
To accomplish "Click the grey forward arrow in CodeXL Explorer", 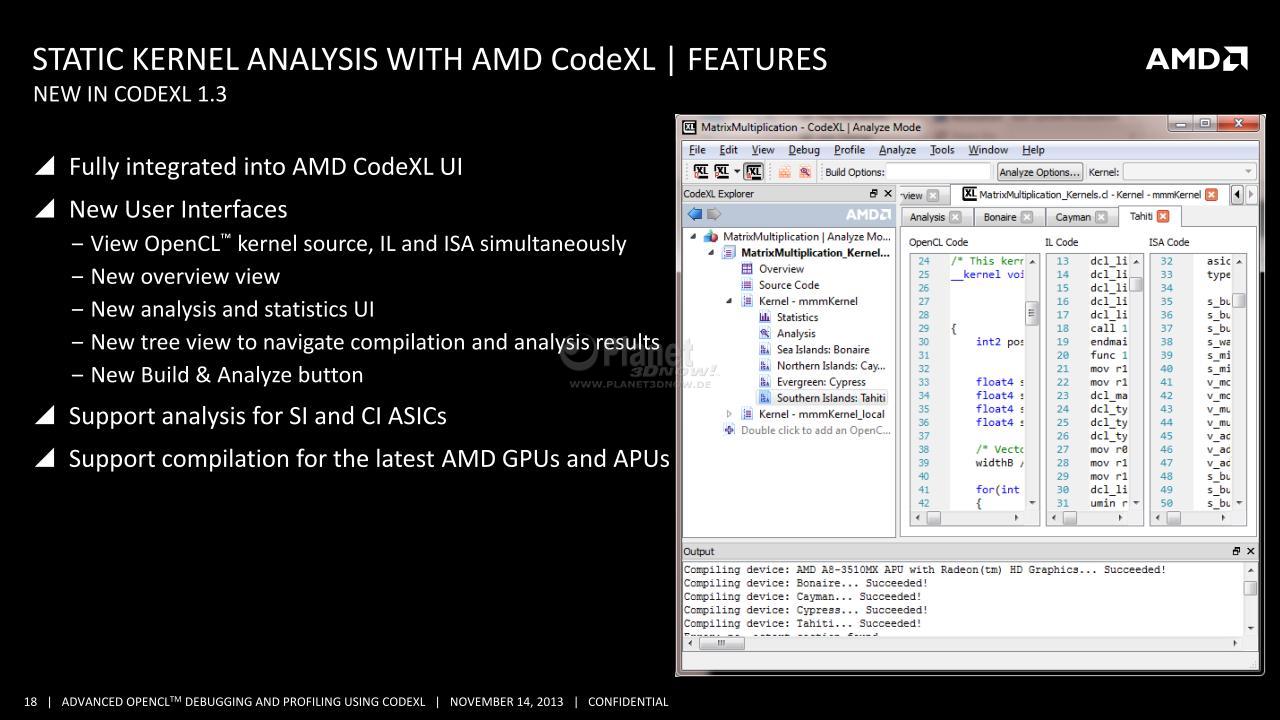I will tap(714, 214).
